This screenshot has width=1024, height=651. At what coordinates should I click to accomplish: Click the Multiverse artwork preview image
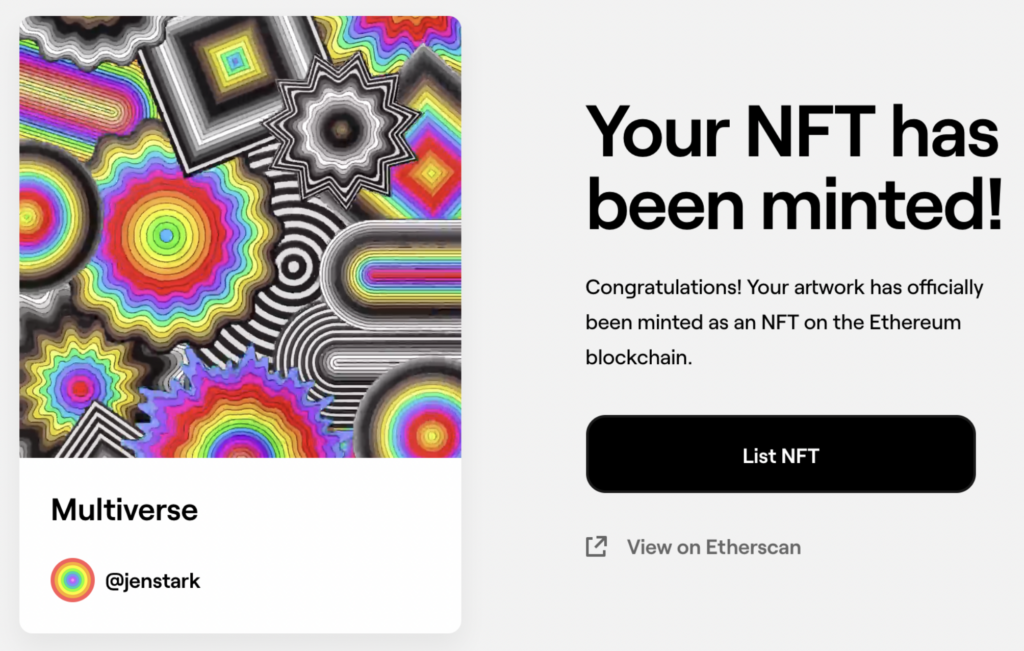click(240, 235)
